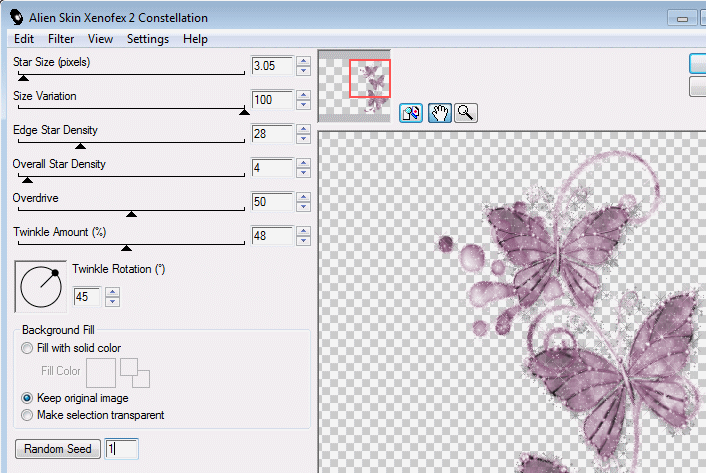Click the Twinkle Amount slider handle
This screenshot has height=473, width=706.
coord(127,248)
